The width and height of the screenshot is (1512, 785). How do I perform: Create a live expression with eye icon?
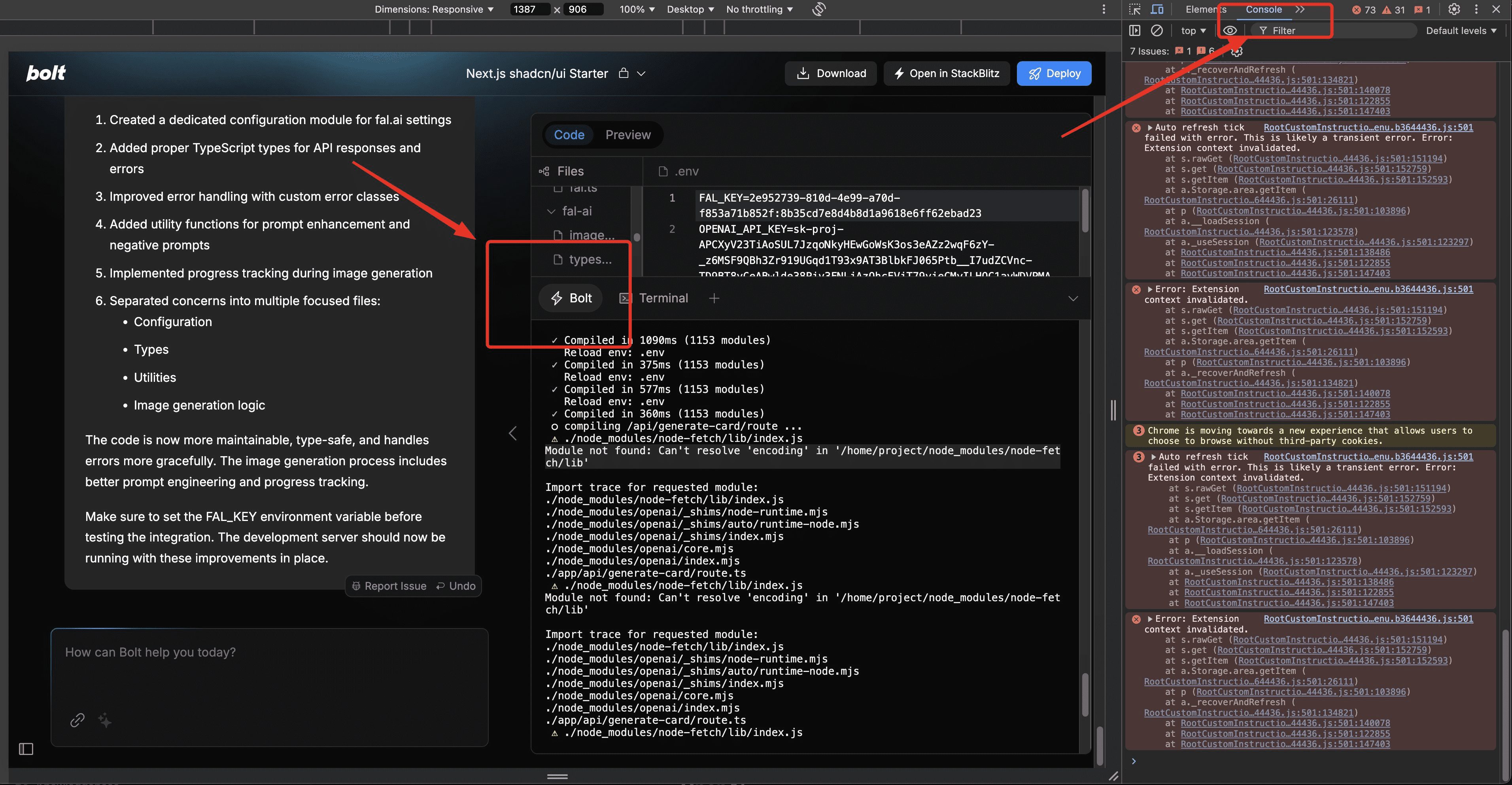tap(1230, 30)
